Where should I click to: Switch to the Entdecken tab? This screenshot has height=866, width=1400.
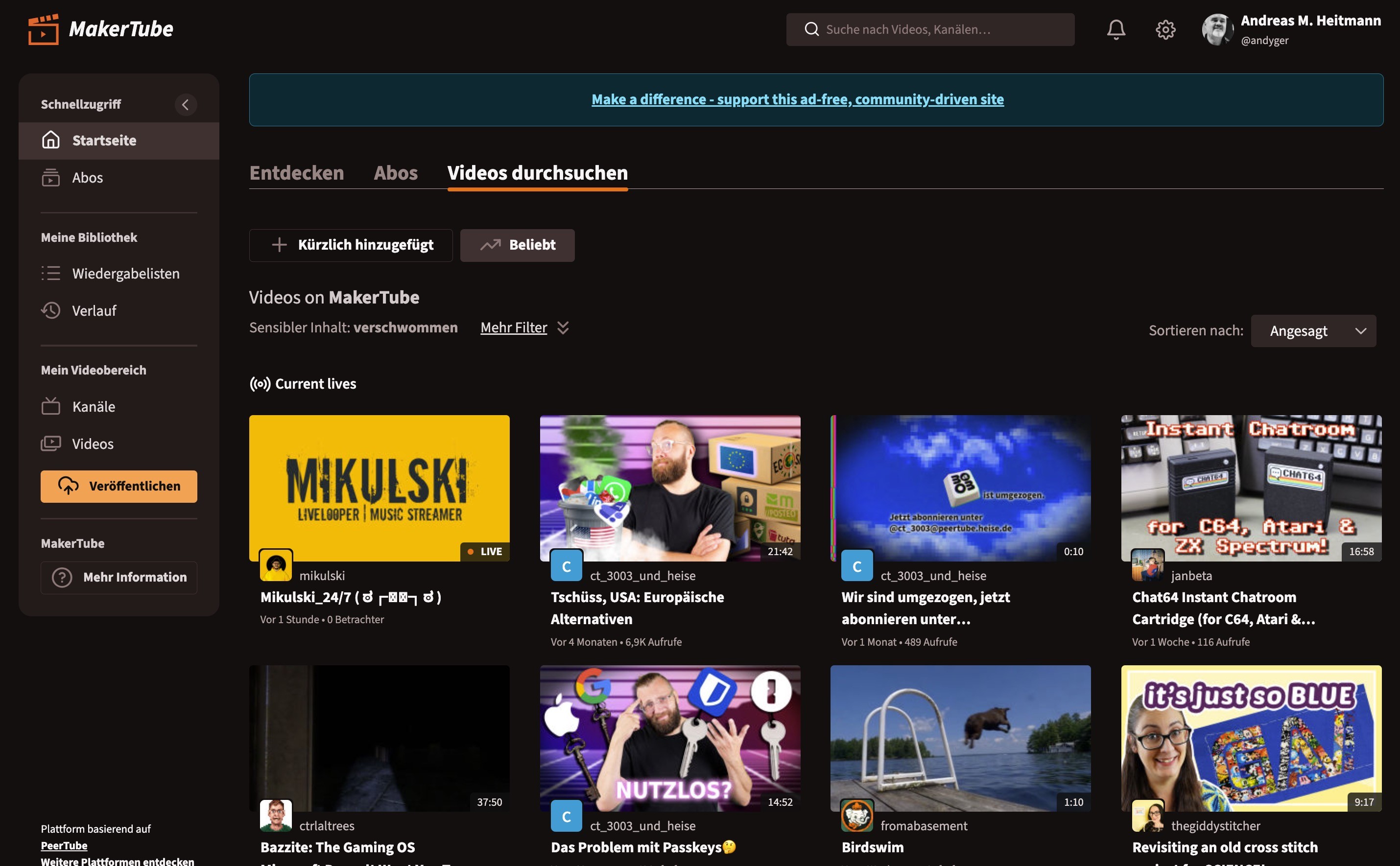click(297, 172)
